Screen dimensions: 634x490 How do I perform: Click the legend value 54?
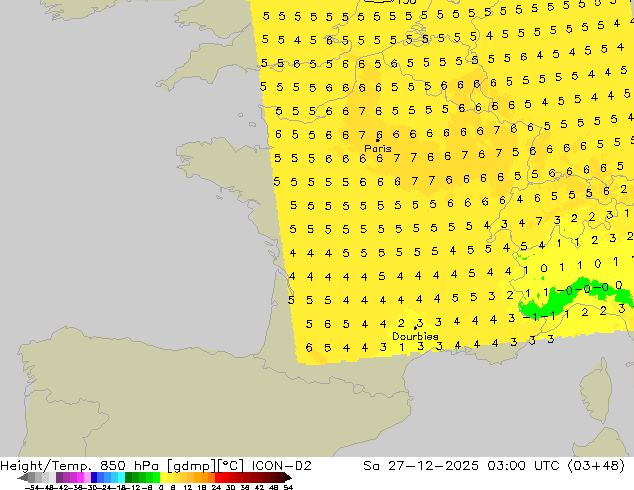click(288, 487)
